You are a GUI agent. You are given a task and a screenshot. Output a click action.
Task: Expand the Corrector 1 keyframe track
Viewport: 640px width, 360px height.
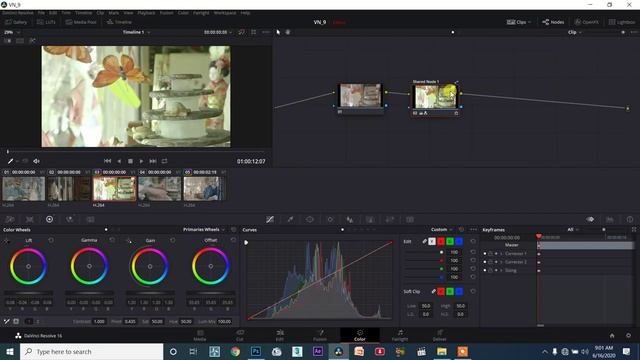[x=501, y=253]
